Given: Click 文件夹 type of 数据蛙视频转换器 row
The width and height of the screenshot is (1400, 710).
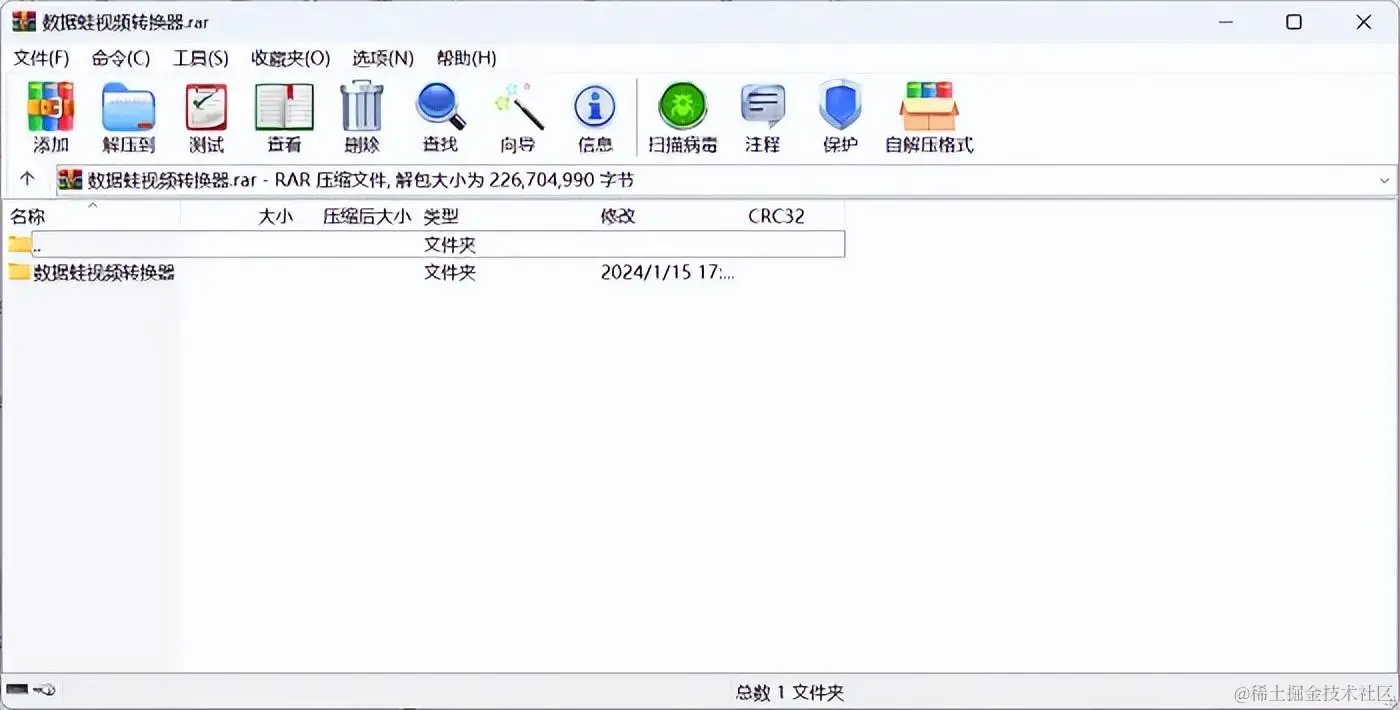Looking at the screenshot, I should pyautogui.click(x=450, y=272).
